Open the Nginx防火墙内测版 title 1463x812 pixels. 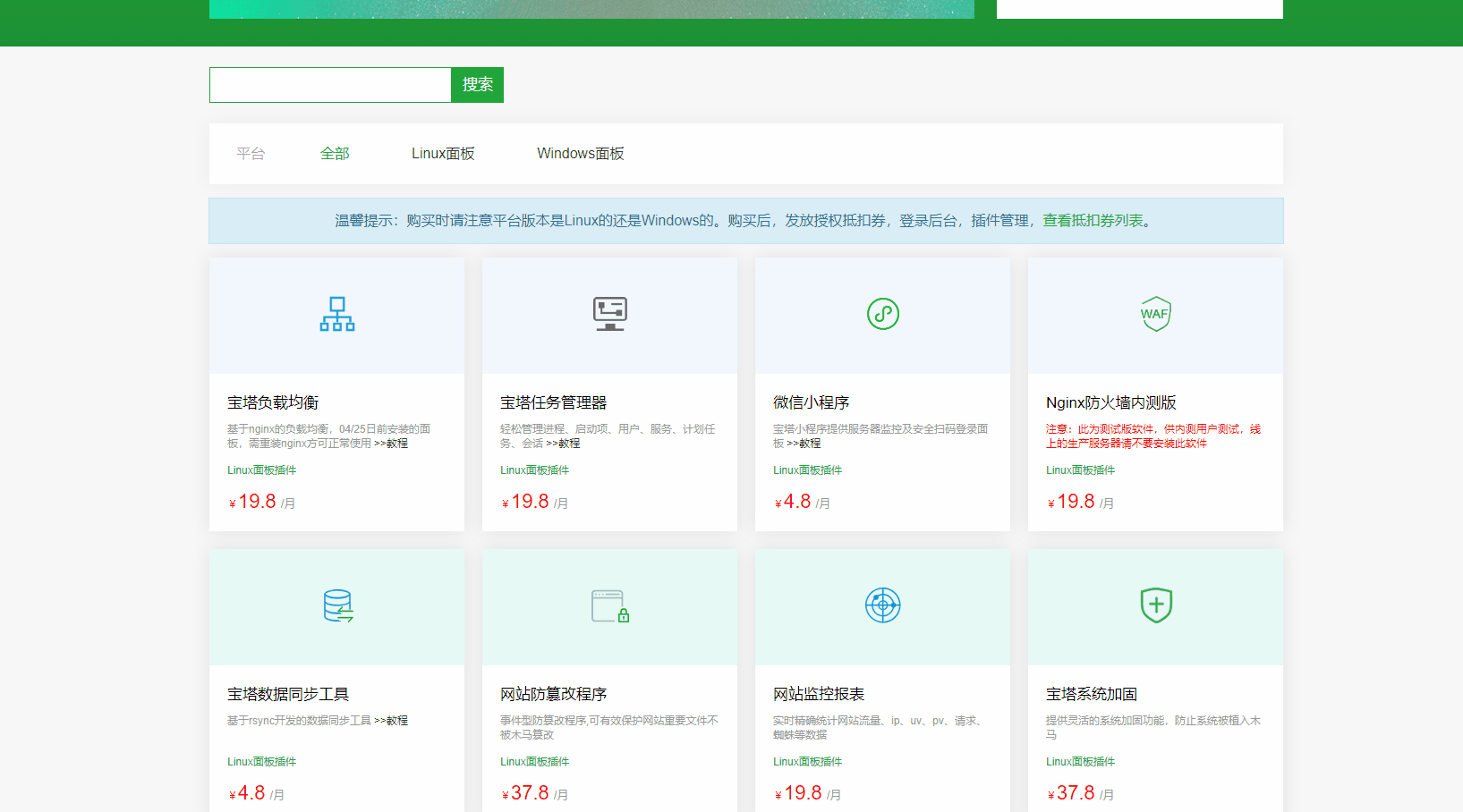[1111, 402]
